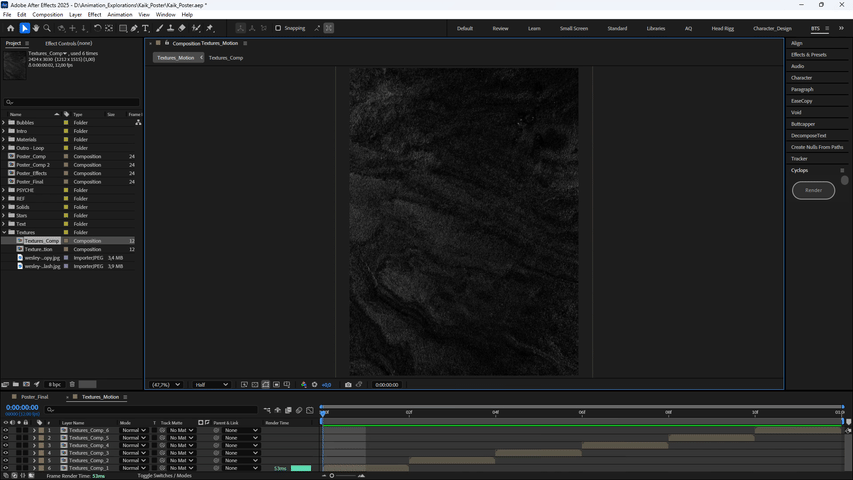Choose the Rectangle shape tool
The height and width of the screenshot is (480, 853).
tap(122, 28)
